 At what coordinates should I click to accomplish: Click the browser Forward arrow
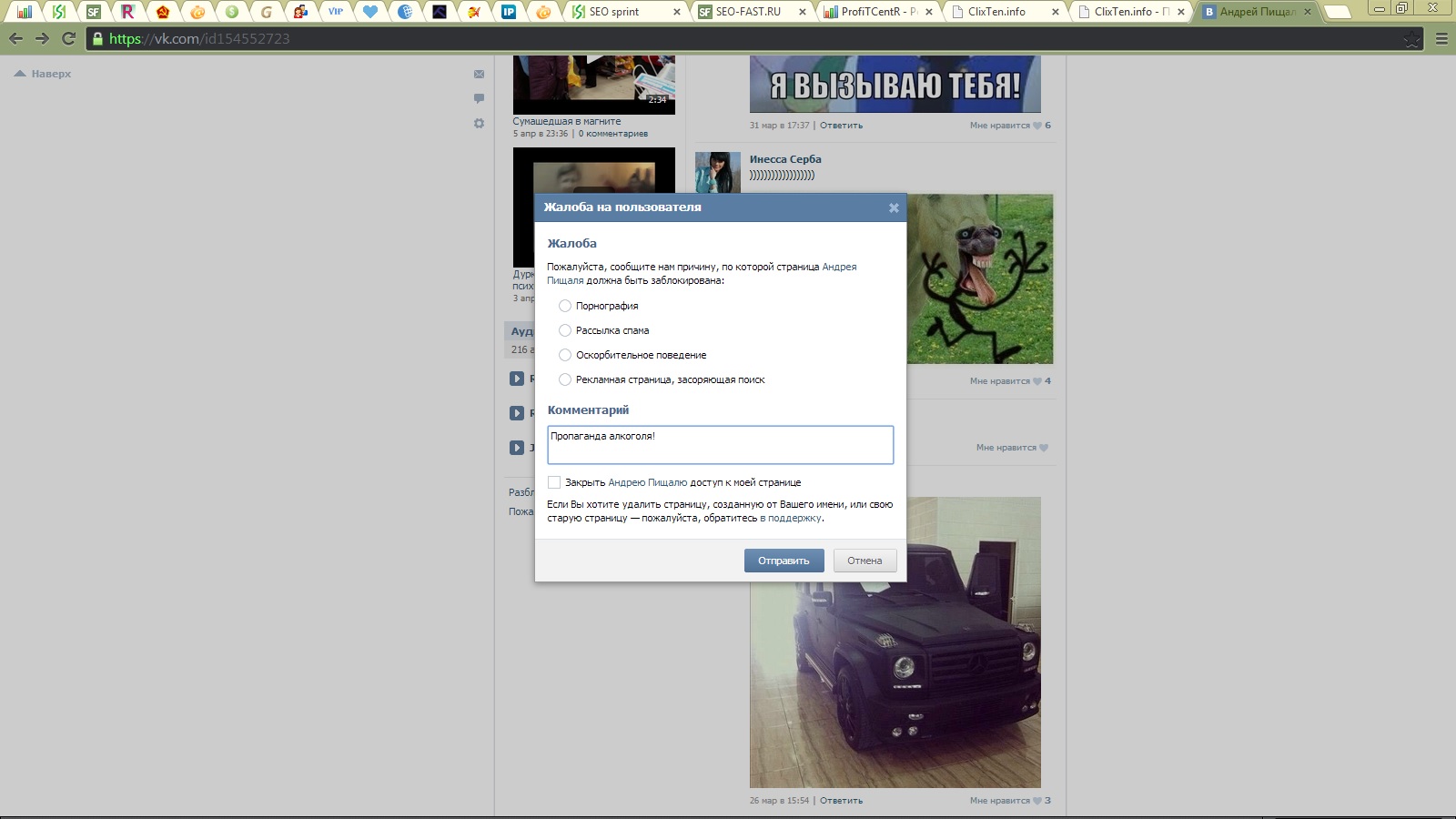pos(42,38)
